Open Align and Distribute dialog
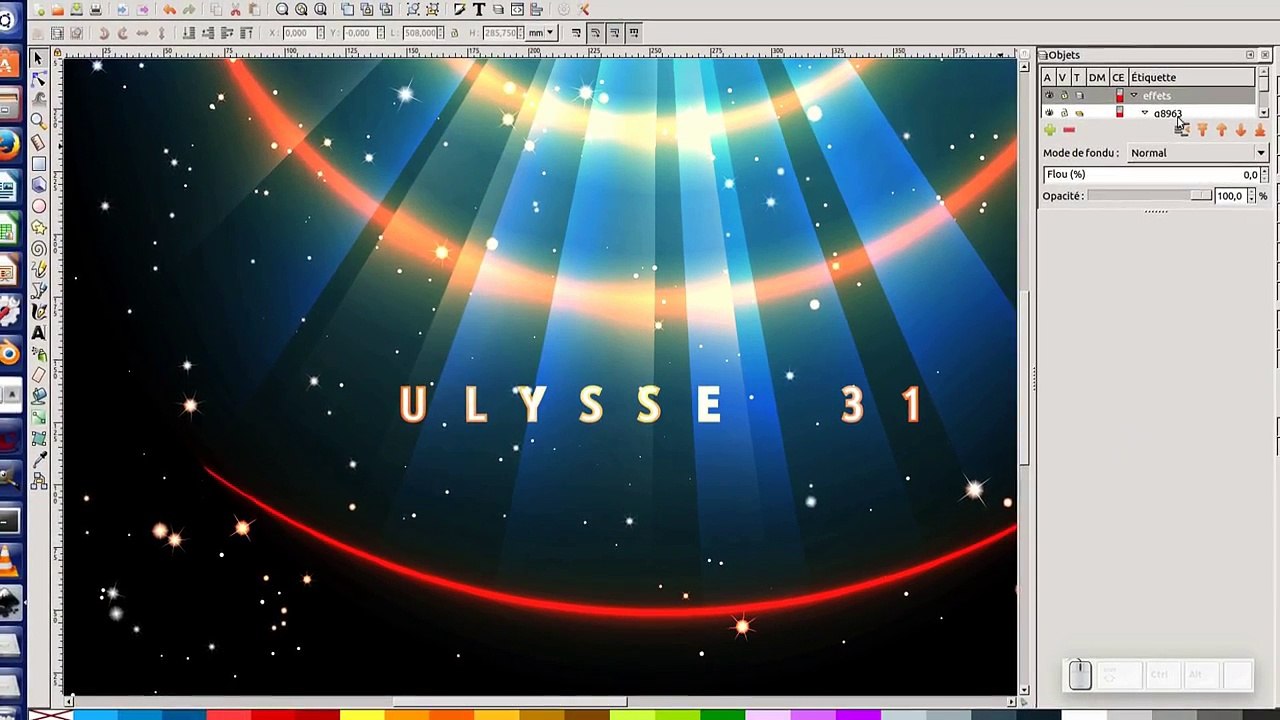The width and height of the screenshot is (1280, 720). pos(537,9)
